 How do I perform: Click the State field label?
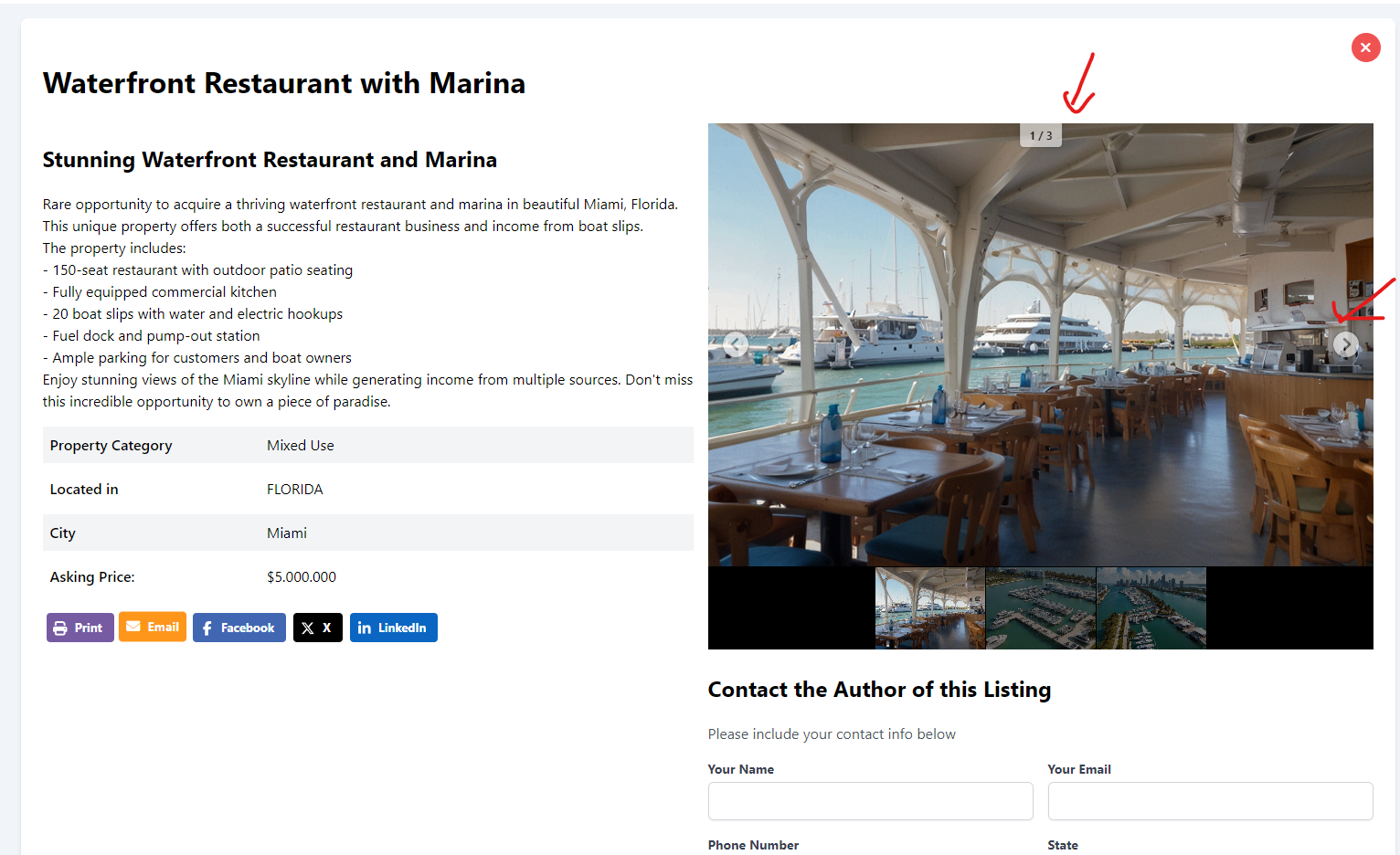pyautogui.click(x=1063, y=845)
